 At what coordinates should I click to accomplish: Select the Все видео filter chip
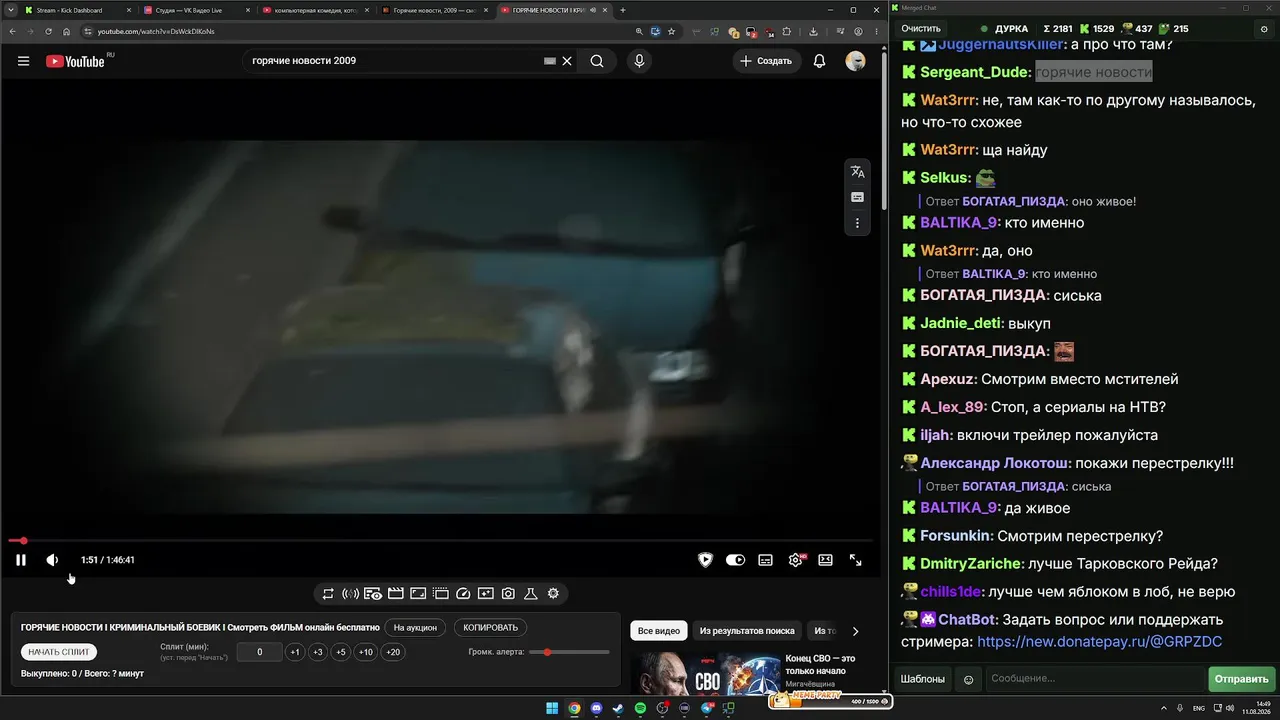coord(659,631)
